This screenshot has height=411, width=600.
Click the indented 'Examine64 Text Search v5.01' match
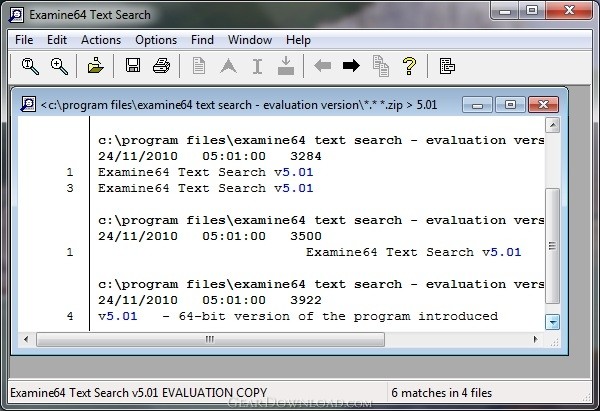414,252
